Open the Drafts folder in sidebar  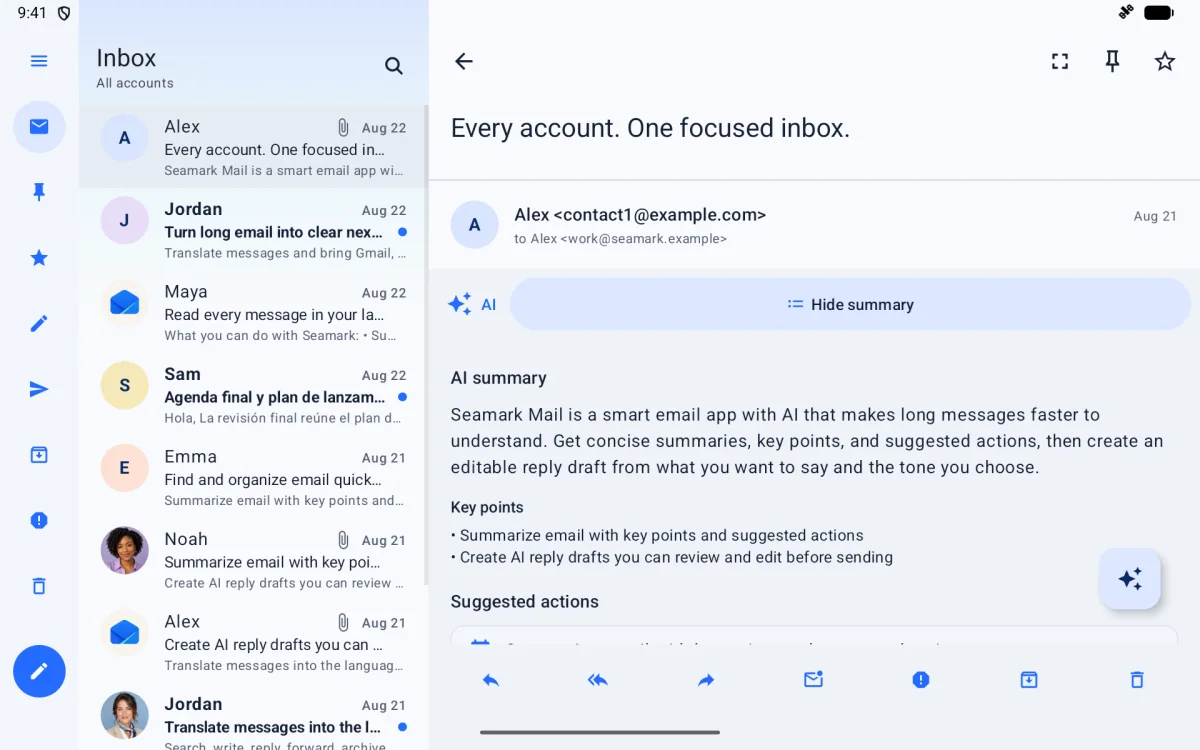pyautogui.click(x=39, y=323)
